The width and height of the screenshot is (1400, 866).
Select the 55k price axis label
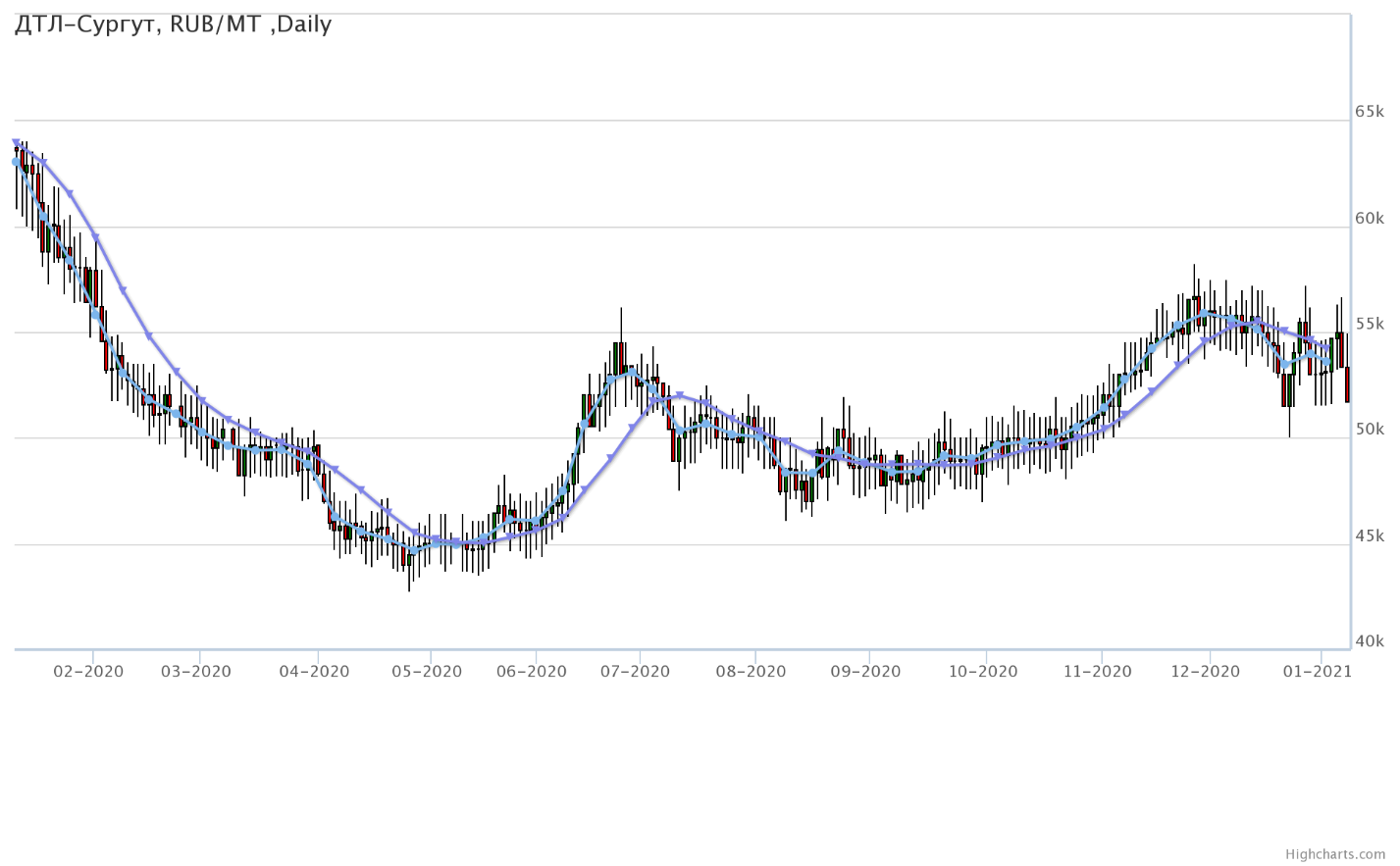pos(1369,324)
